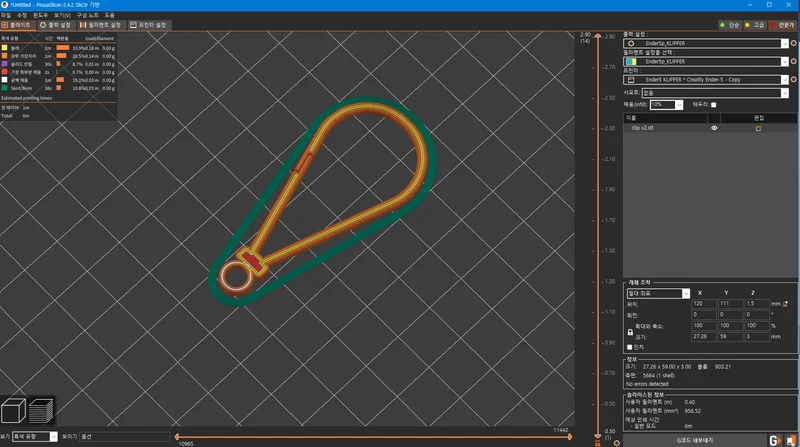Screen dimensions: 800x447
Task: Click the Z position field showing 1.5
Action: 756,304
